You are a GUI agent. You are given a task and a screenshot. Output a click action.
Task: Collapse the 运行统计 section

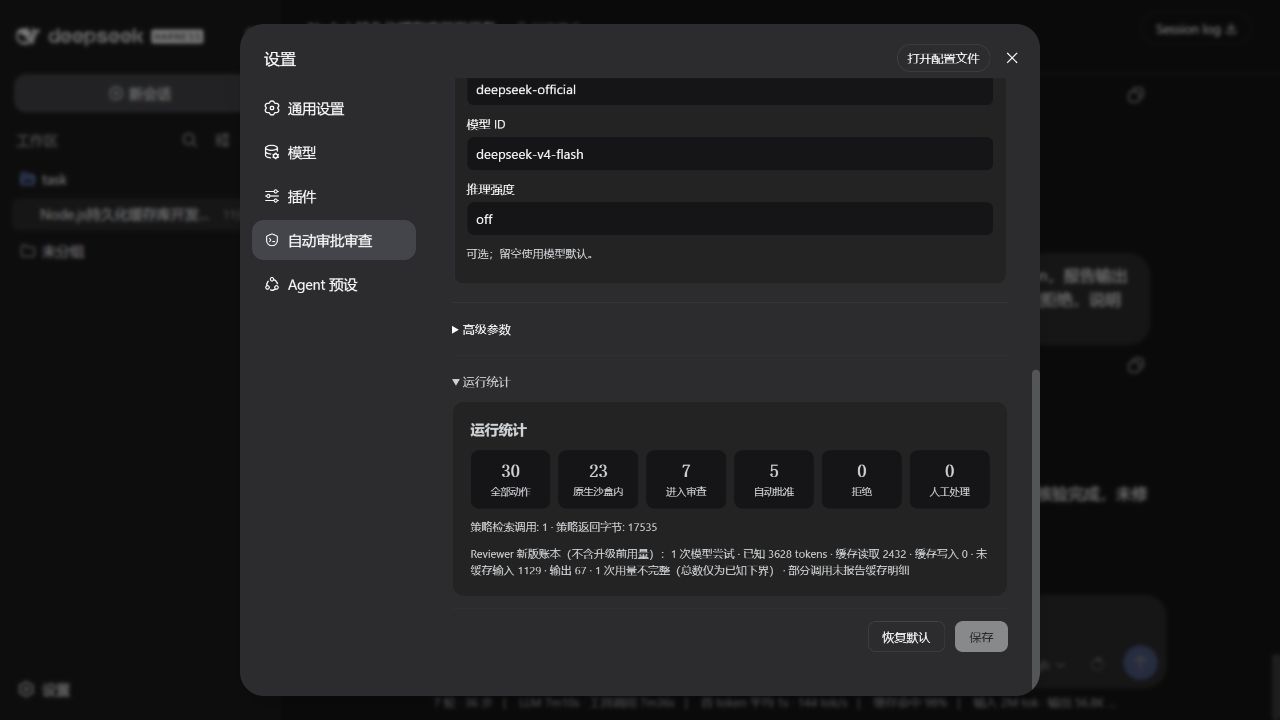(x=481, y=382)
